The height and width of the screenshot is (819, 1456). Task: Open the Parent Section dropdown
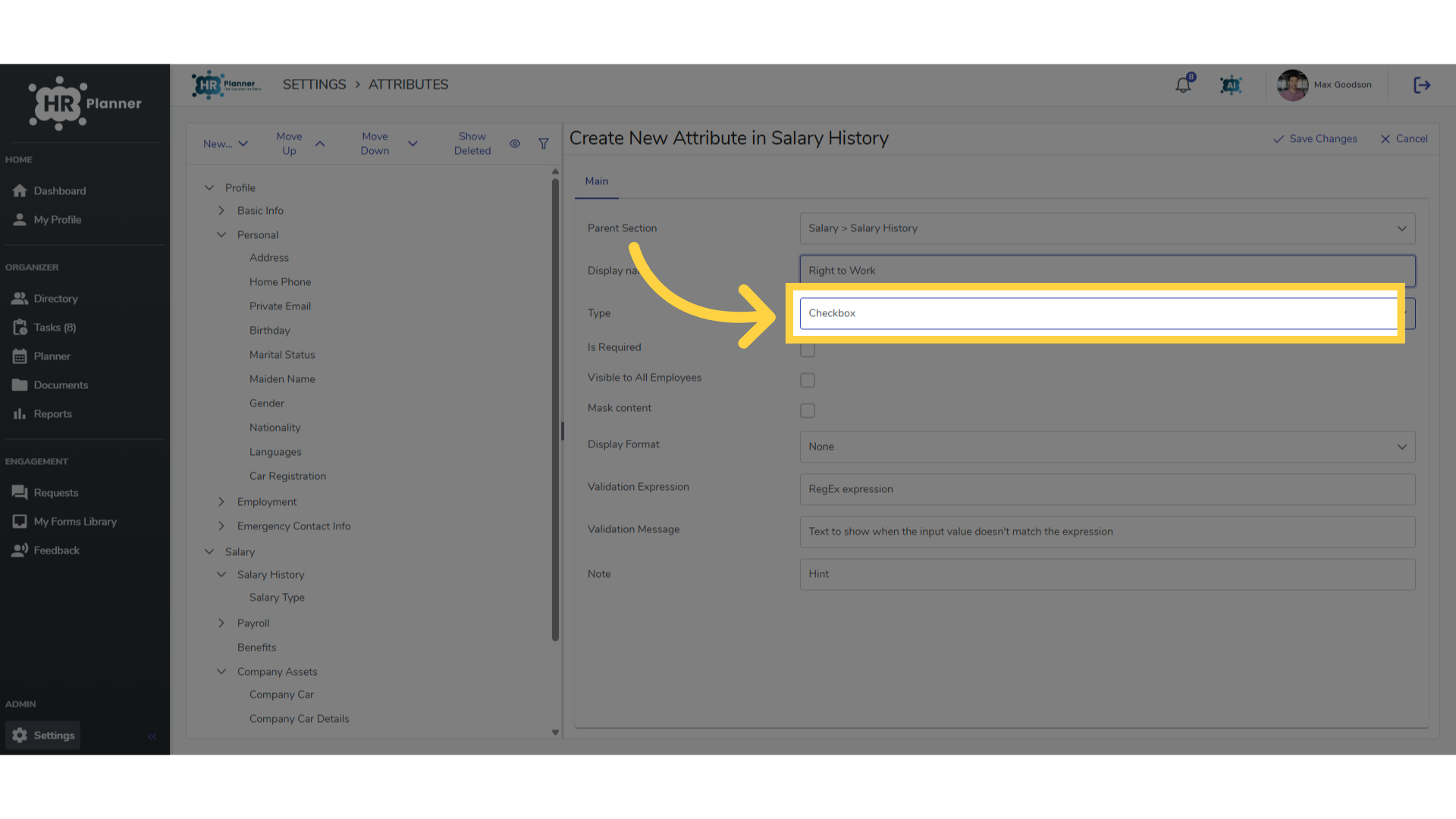coord(1107,228)
